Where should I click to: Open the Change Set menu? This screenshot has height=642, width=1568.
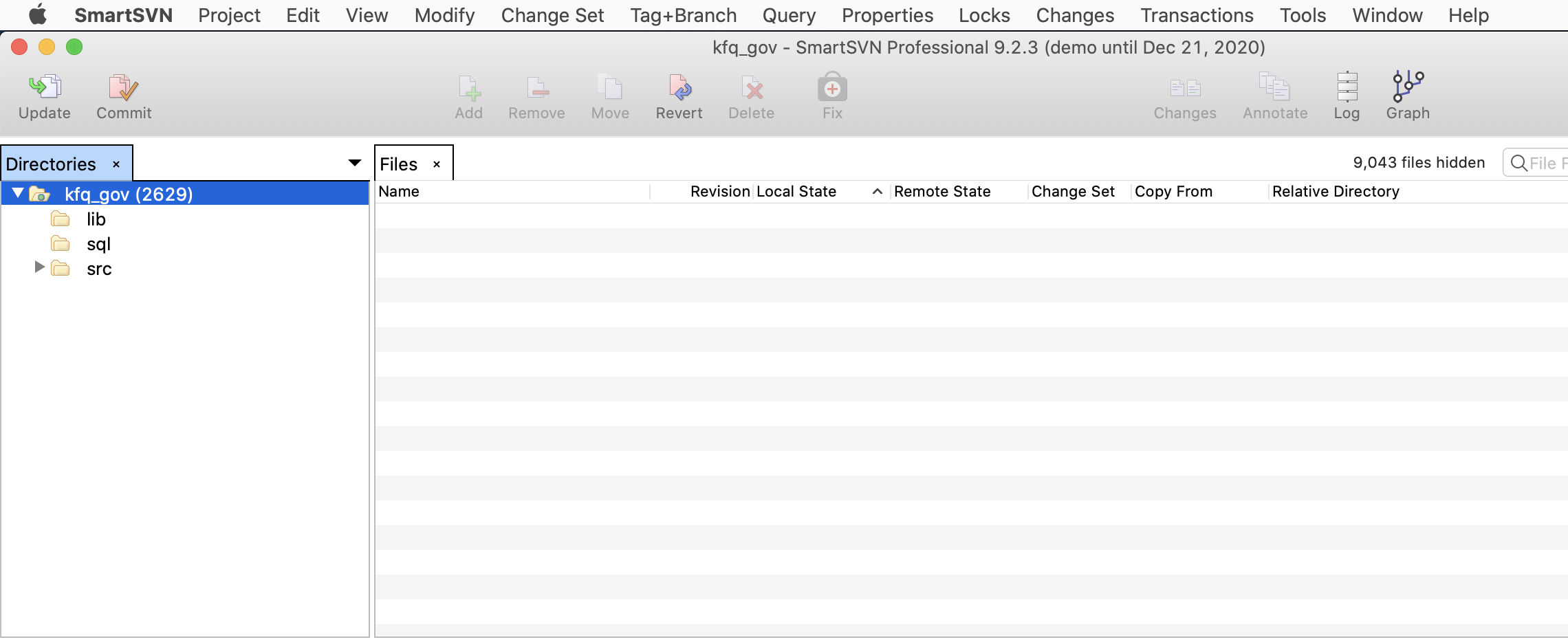pos(552,15)
